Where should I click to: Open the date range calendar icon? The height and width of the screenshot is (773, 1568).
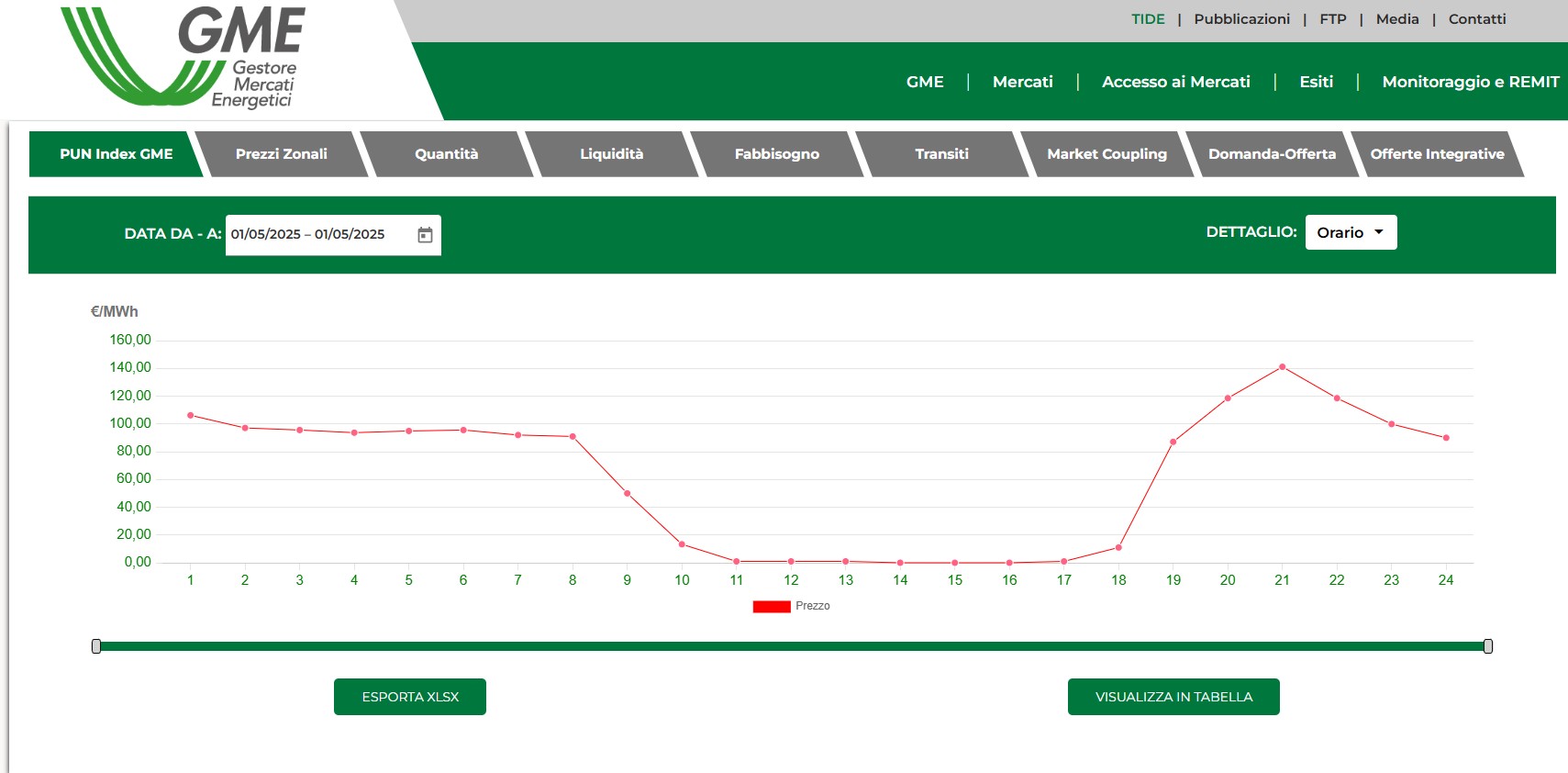coord(425,235)
